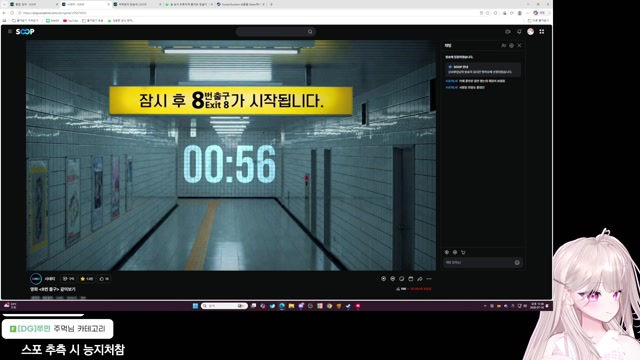Screen dimensions: 640x360
Task: Click the first round icon under the player
Action: click(x=383, y=279)
